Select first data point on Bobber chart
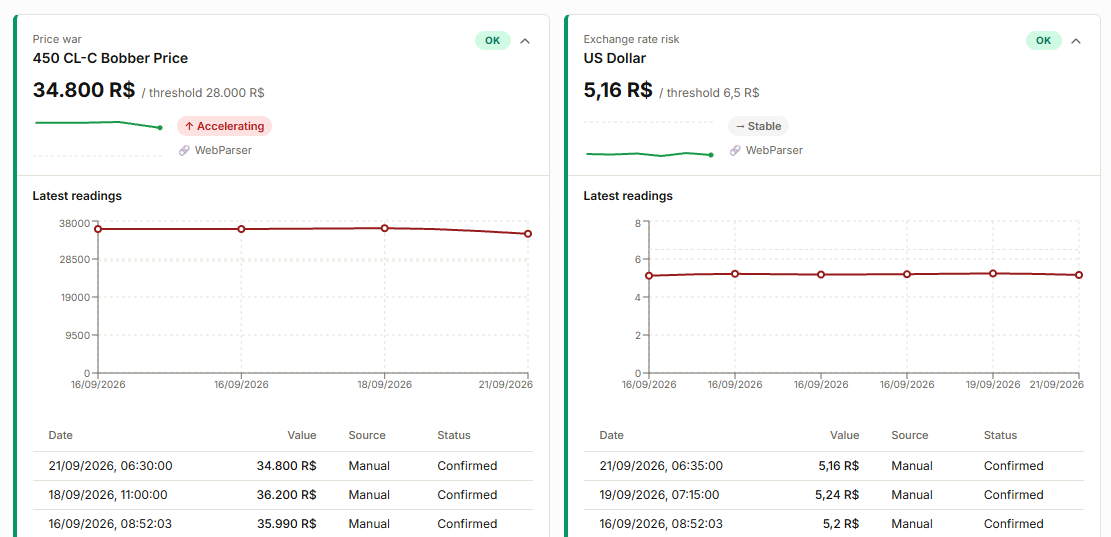The width and height of the screenshot is (1111, 537). [x=98, y=229]
